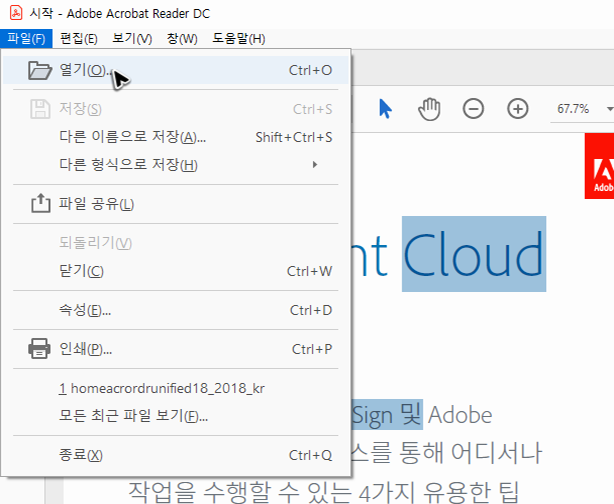
Task: Expand 다른 형식으로 저장(H) submenu
Action: pos(176,164)
